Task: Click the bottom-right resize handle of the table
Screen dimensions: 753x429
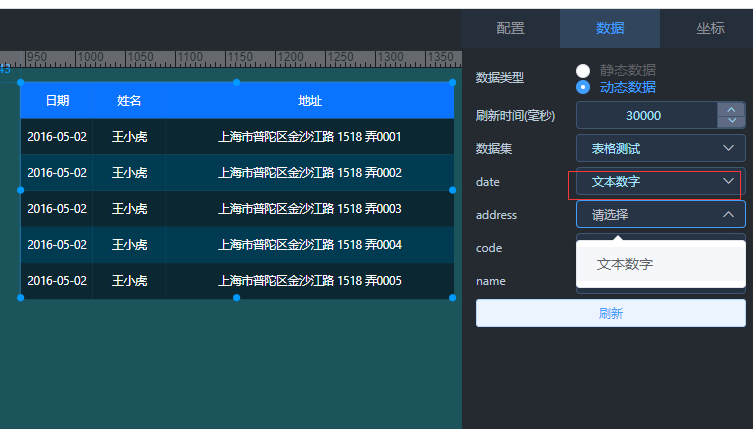Action: coord(453,298)
